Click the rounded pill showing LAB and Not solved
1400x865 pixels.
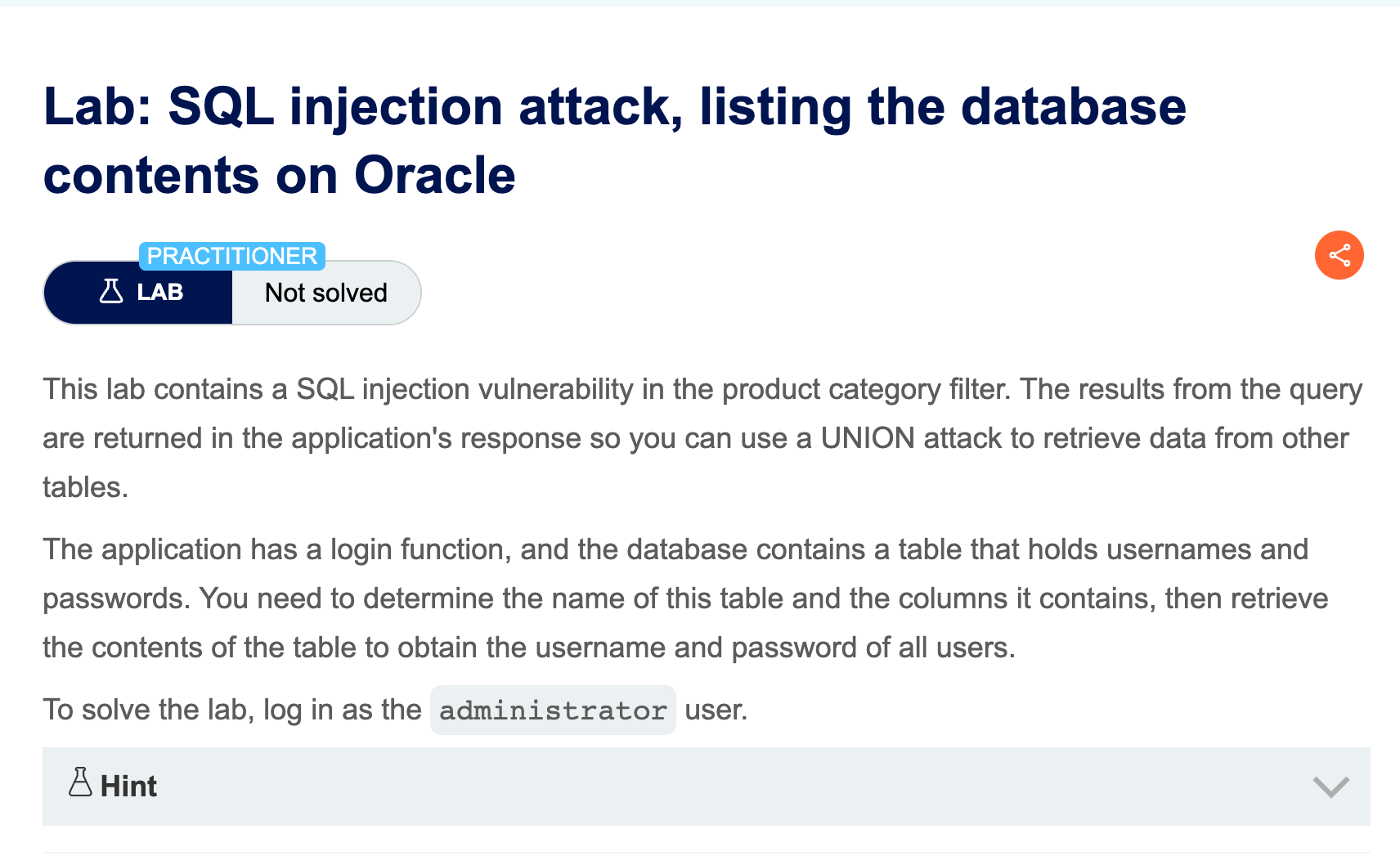point(232,292)
